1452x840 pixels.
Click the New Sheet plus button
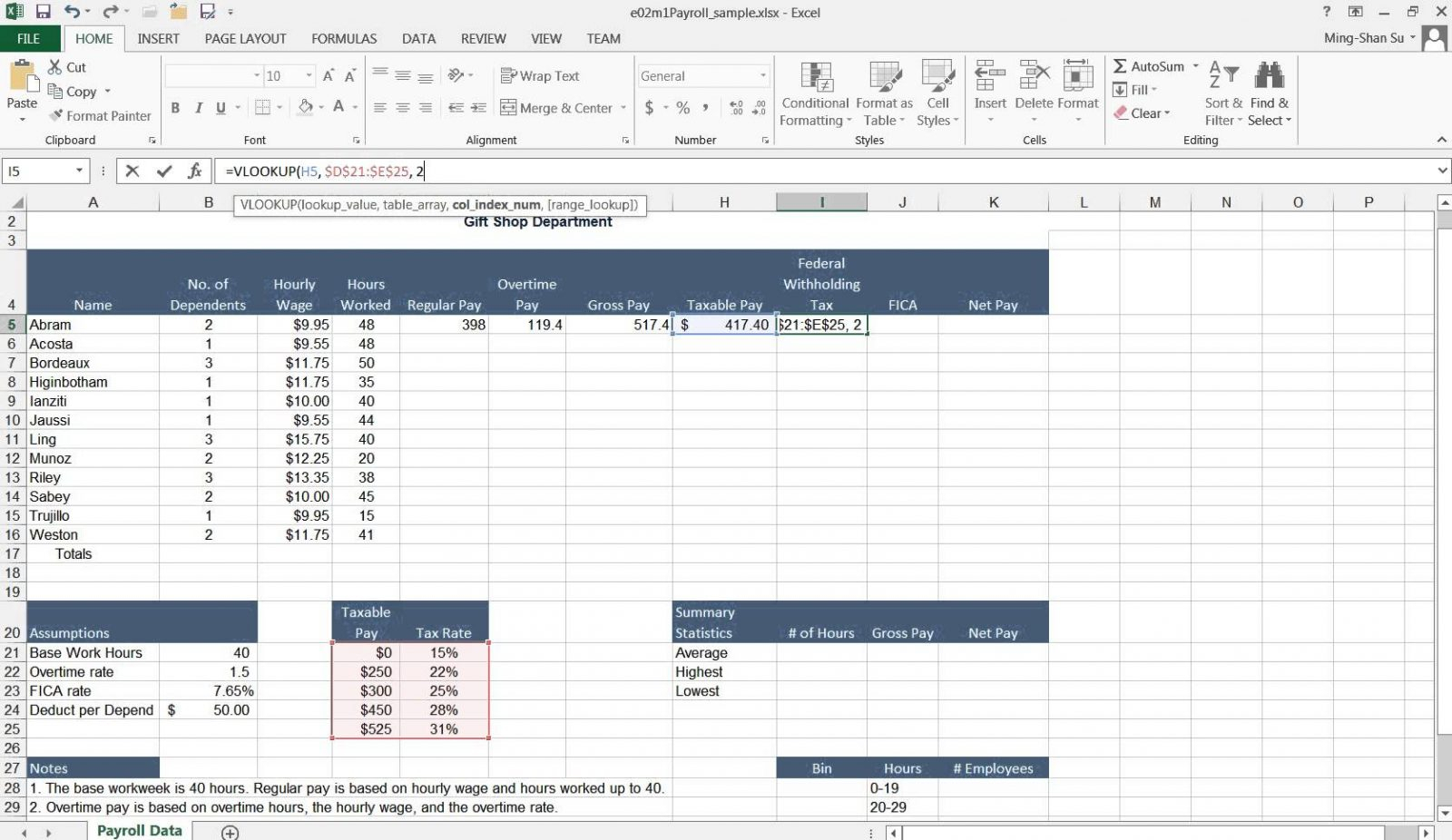[x=228, y=830]
